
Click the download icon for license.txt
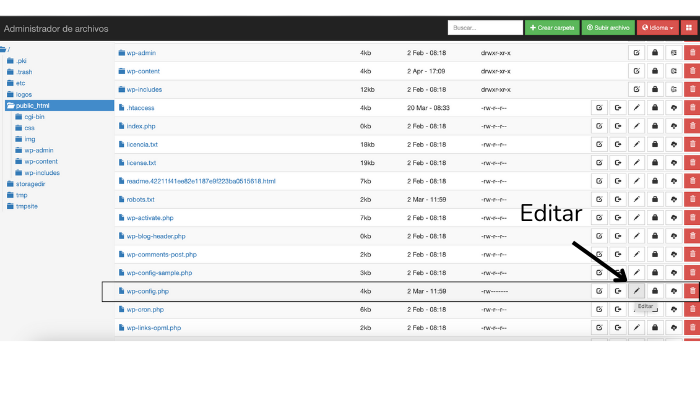coord(674,163)
